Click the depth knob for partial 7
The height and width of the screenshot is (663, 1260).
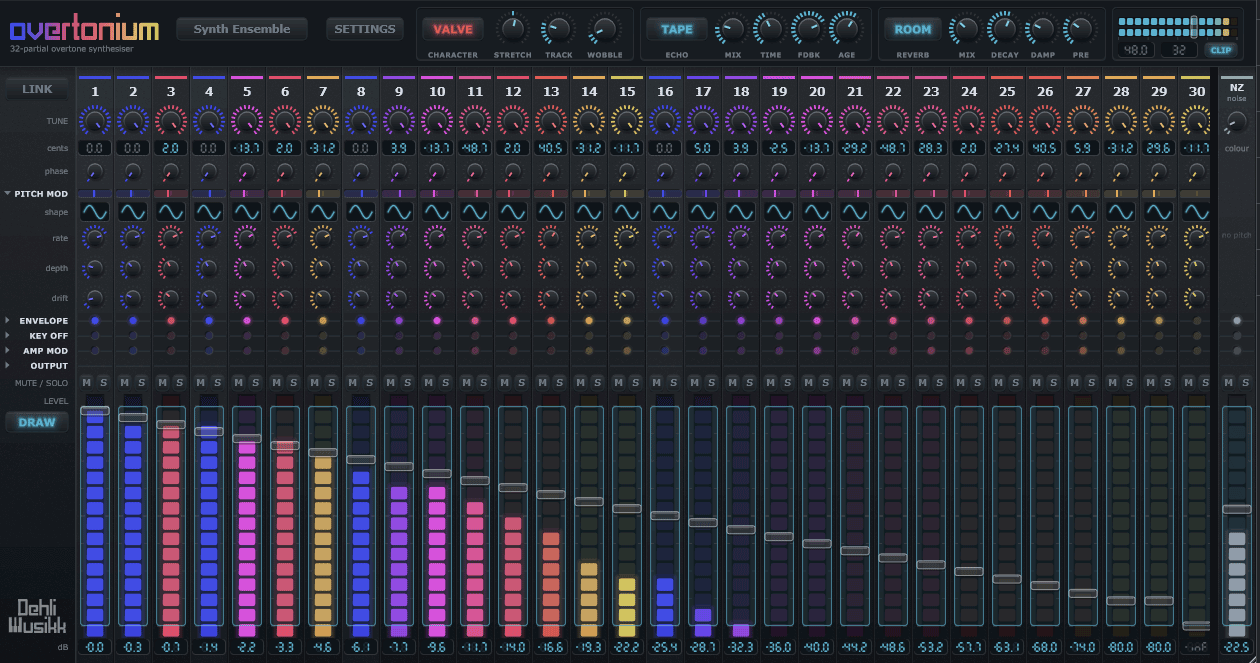pyautogui.click(x=323, y=268)
